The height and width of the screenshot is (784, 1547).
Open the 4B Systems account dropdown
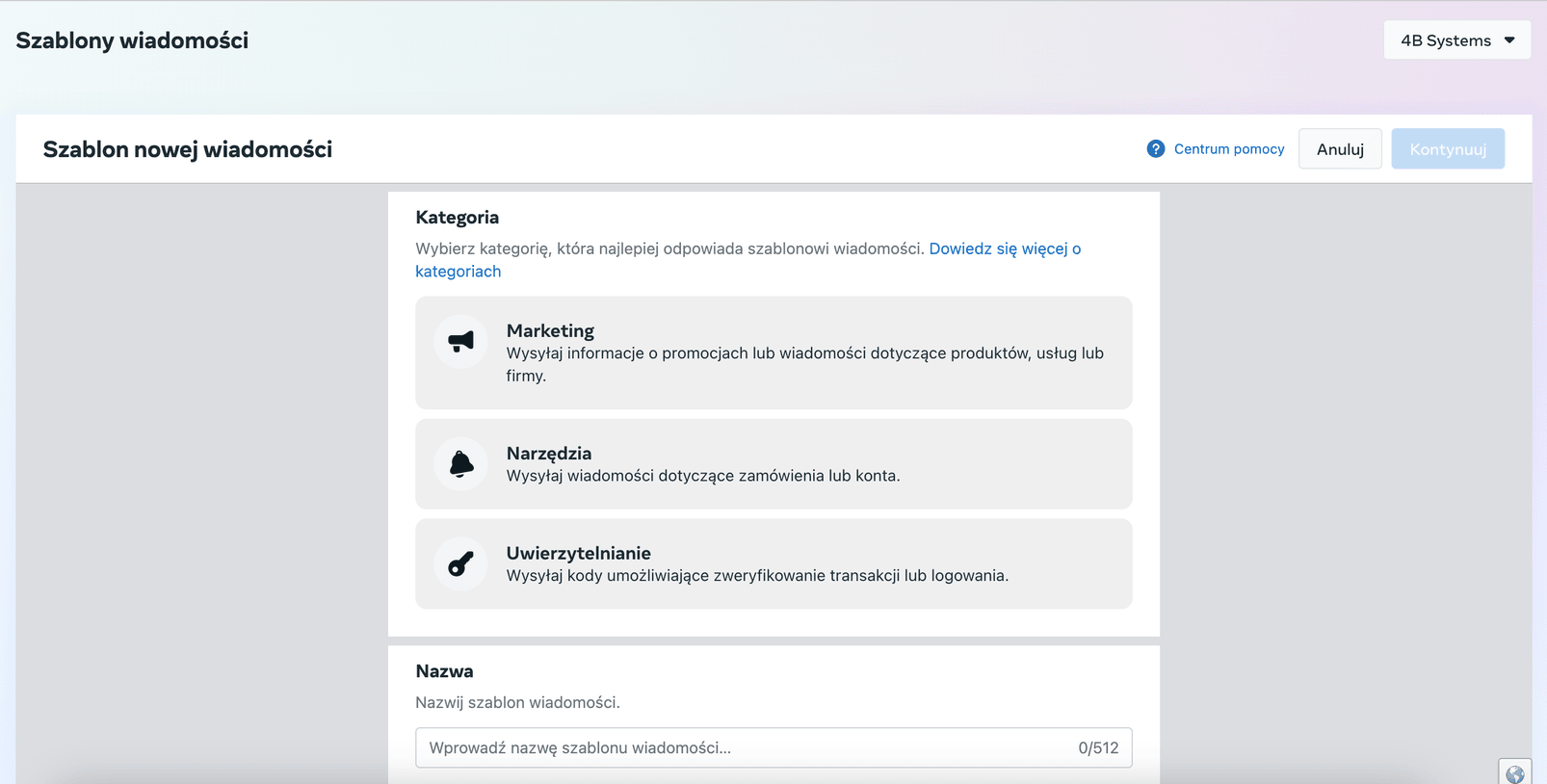1457,40
